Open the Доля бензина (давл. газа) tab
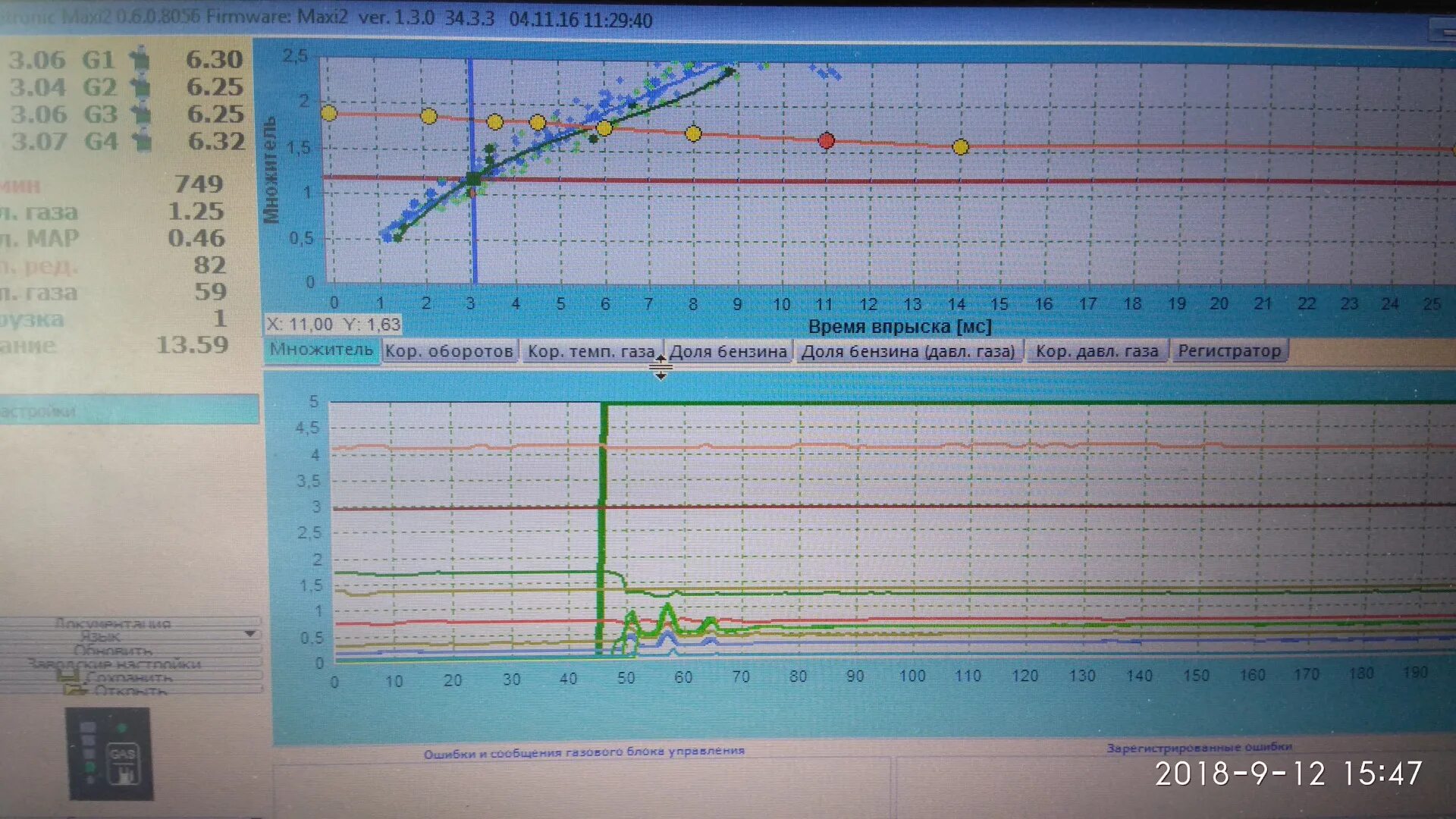Image resolution: width=1456 pixels, height=819 pixels. [908, 351]
